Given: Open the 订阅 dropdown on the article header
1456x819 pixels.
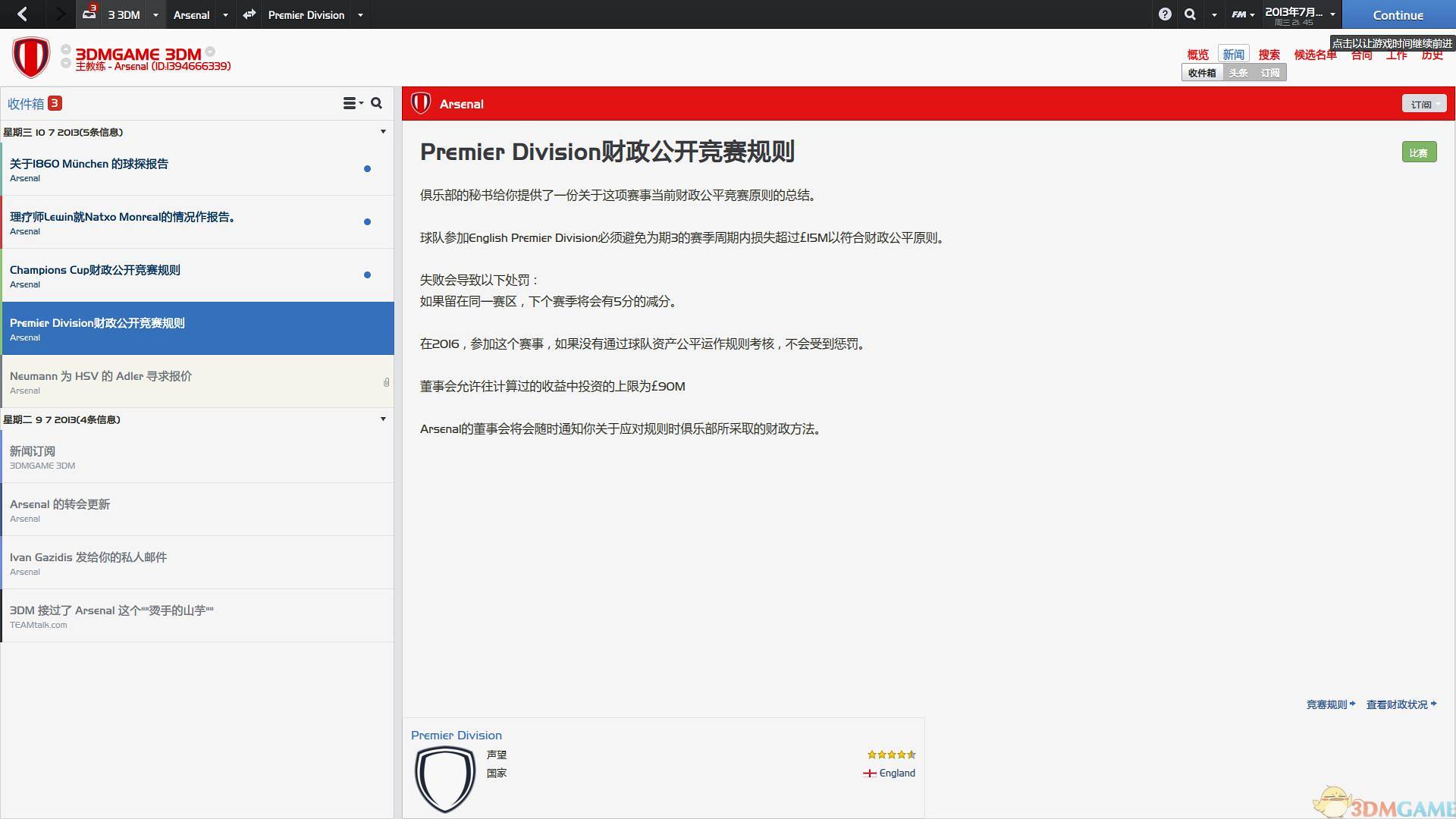Looking at the screenshot, I should (x=1424, y=103).
